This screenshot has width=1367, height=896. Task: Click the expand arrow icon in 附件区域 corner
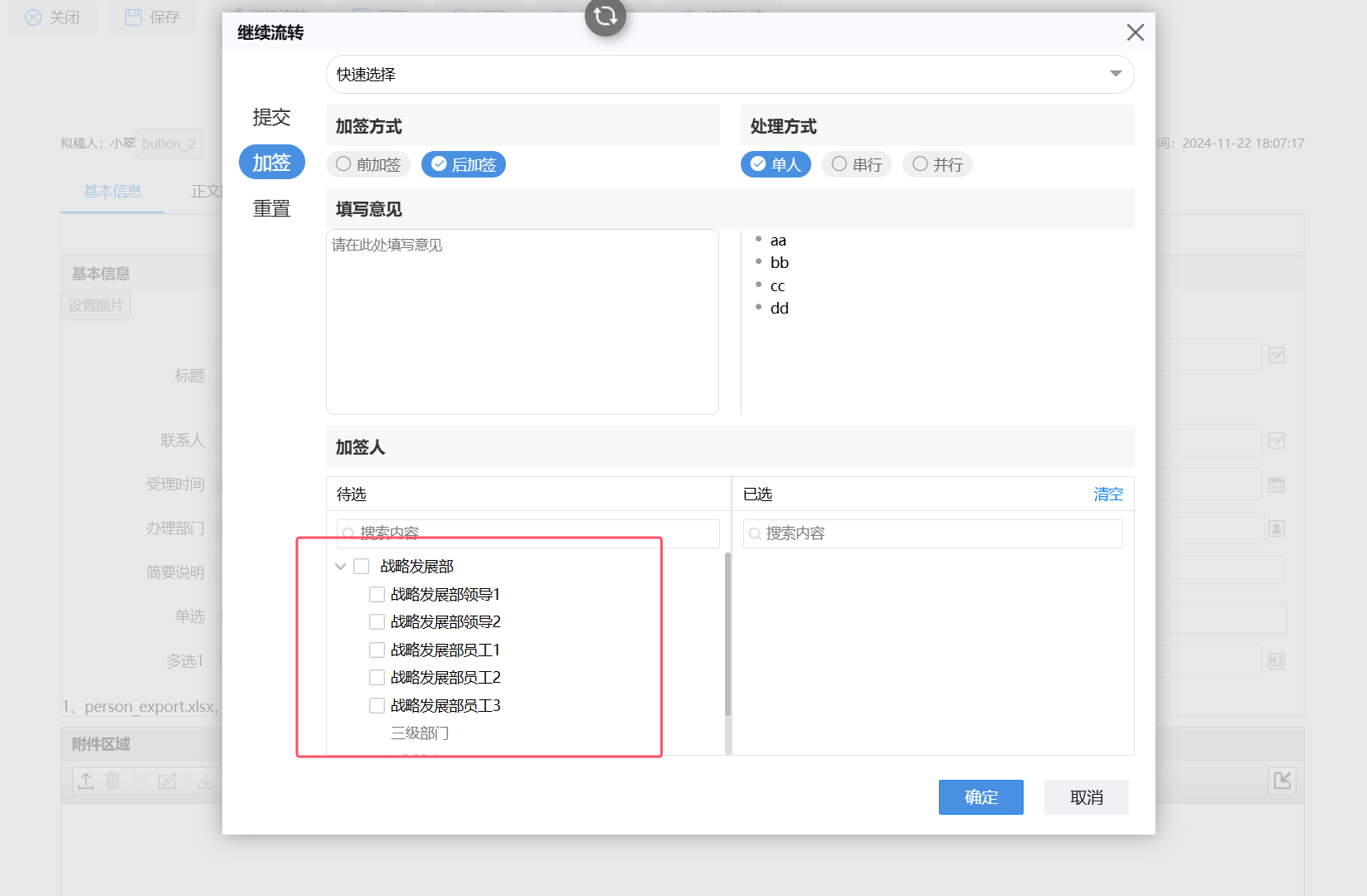point(1283,780)
